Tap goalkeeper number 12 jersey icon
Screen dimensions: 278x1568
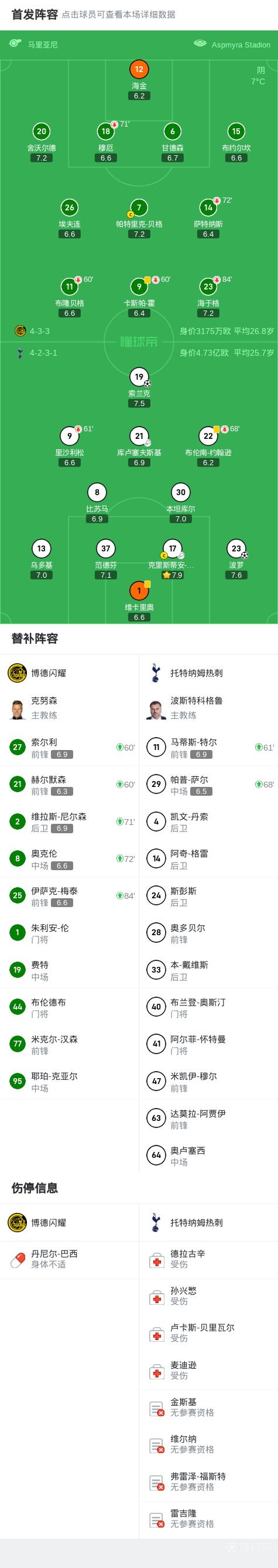click(x=139, y=69)
